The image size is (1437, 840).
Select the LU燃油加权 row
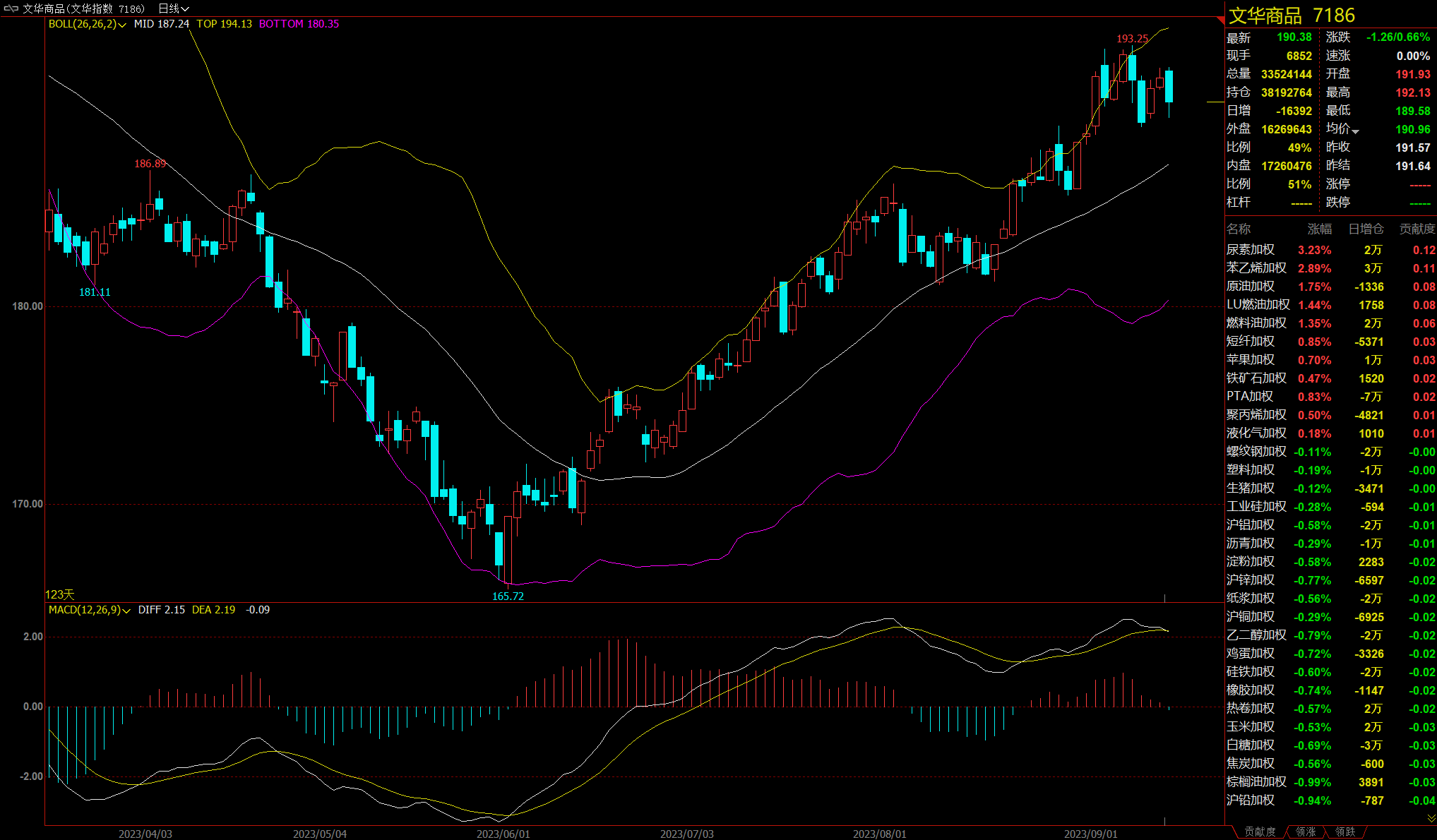point(1331,305)
